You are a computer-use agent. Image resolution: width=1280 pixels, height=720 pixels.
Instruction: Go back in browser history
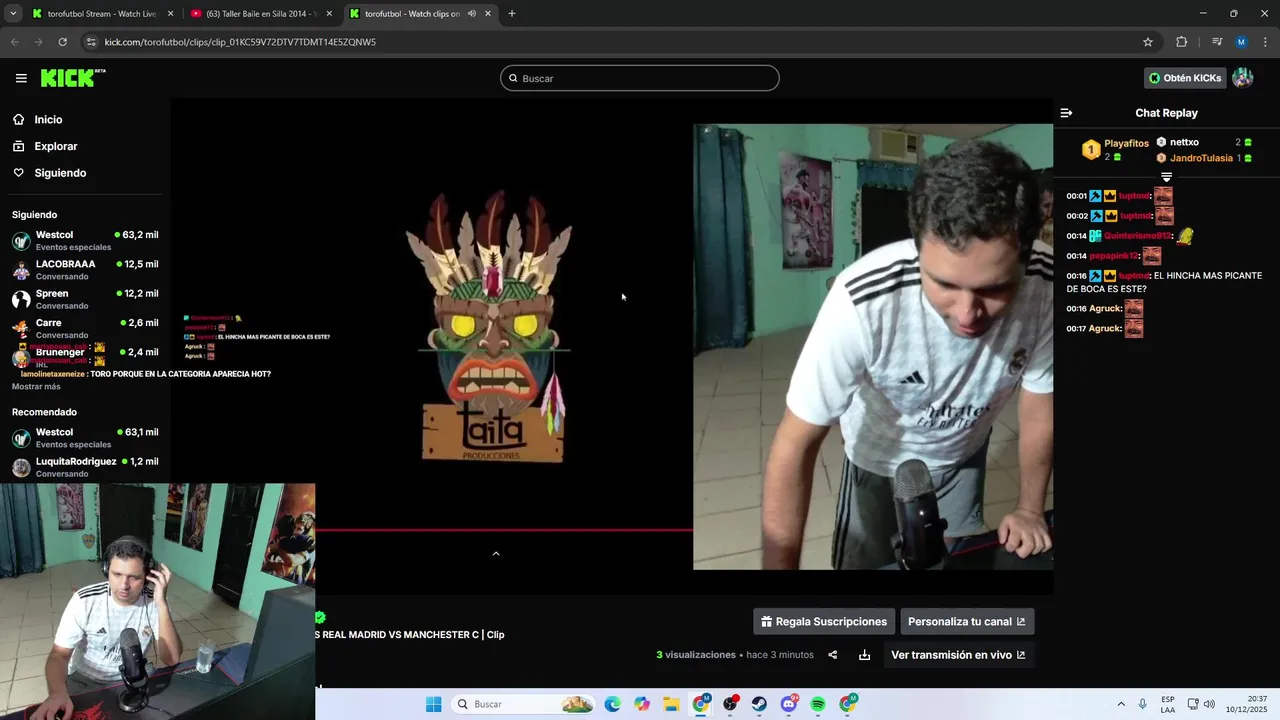pos(14,42)
